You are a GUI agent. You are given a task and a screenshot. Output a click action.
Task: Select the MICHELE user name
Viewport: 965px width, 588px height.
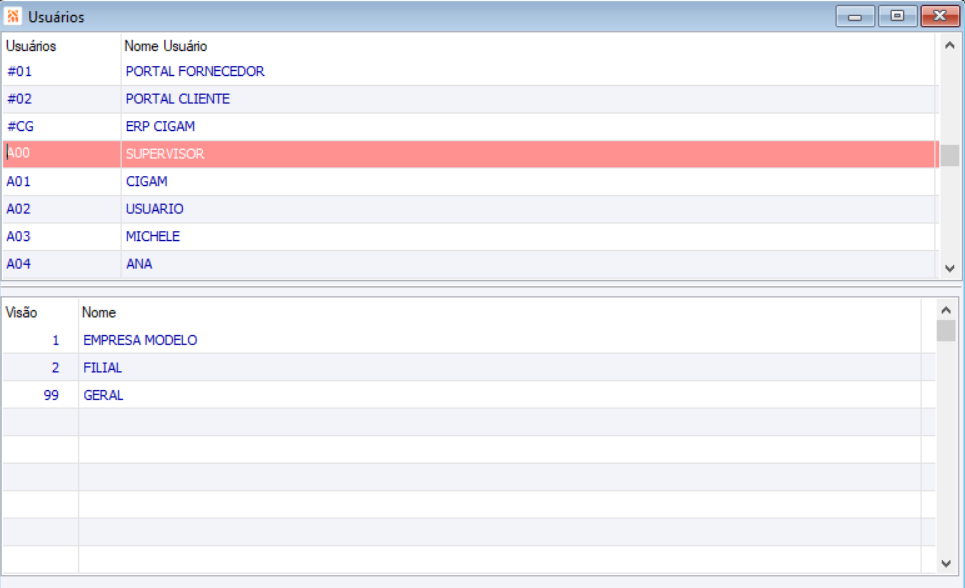coord(153,236)
